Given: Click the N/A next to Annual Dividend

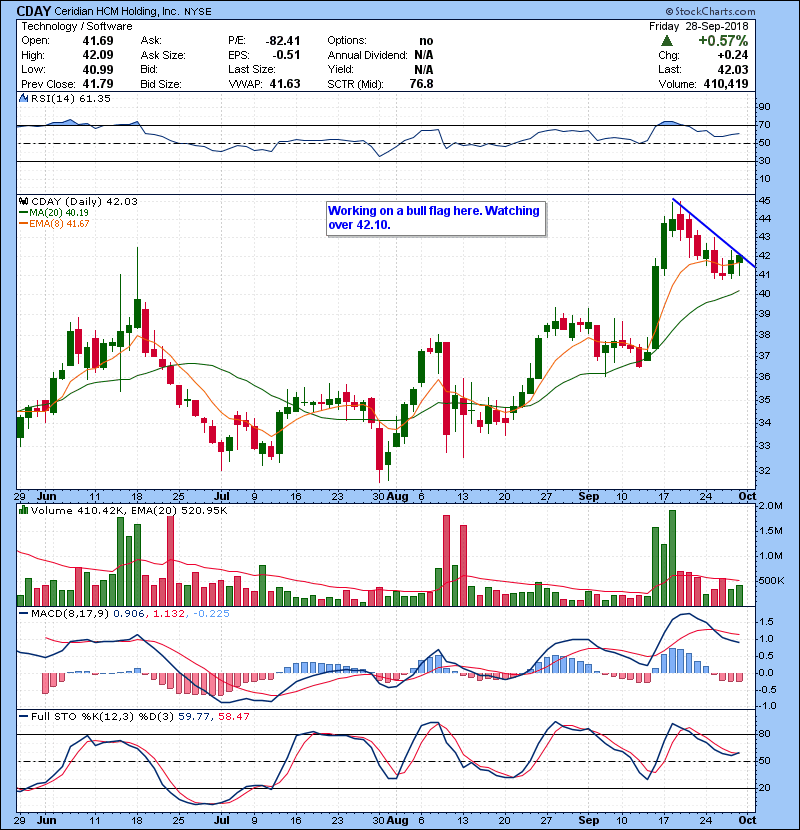Looking at the screenshot, I should 424,55.
